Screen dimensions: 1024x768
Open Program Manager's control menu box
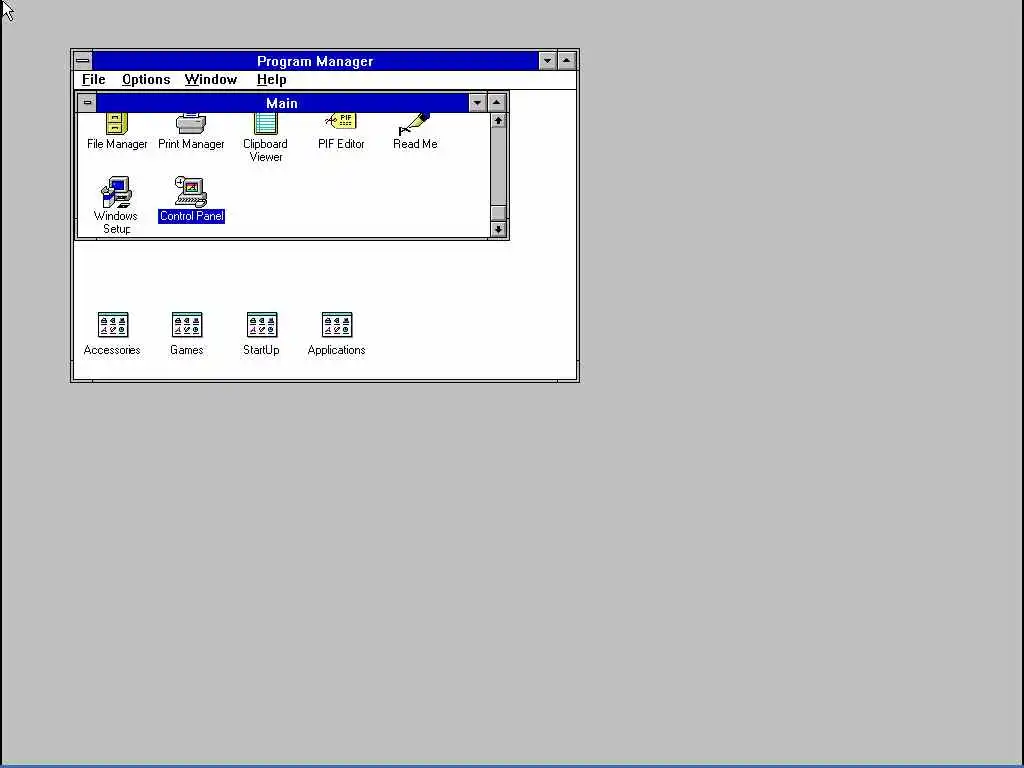pos(83,61)
